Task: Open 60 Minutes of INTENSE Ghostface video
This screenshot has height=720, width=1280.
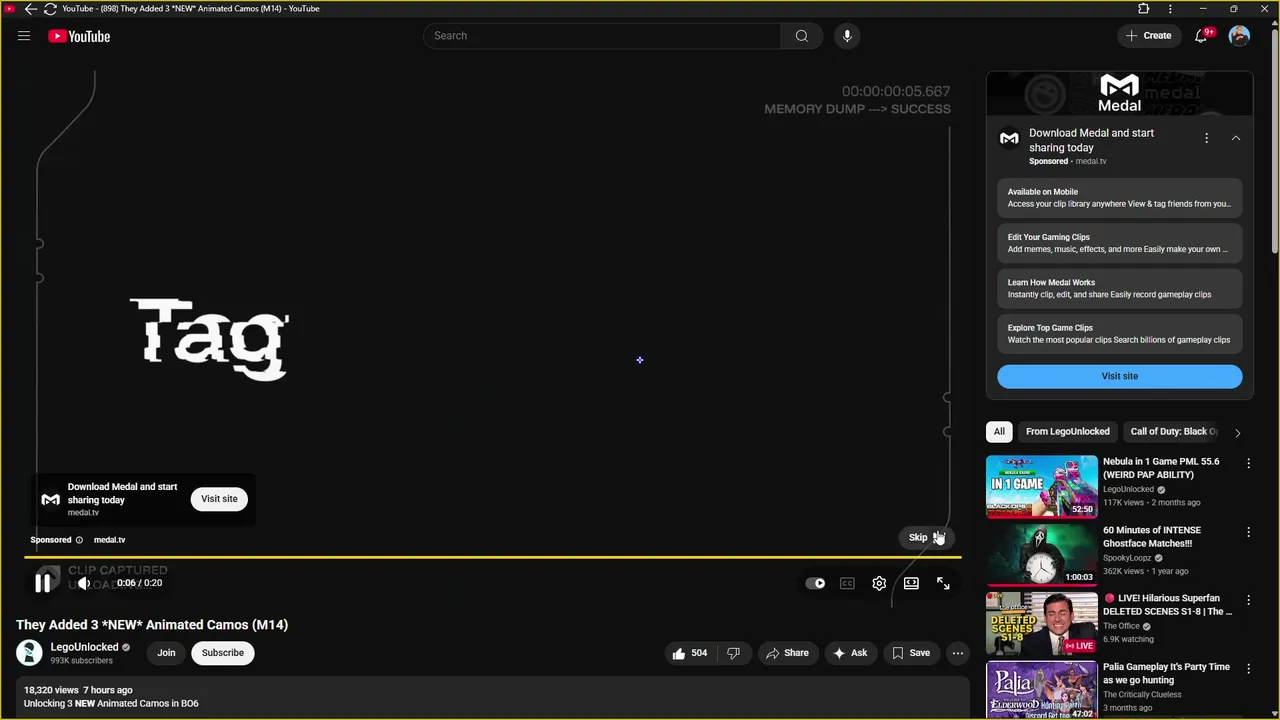Action: pyautogui.click(x=1042, y=555)
